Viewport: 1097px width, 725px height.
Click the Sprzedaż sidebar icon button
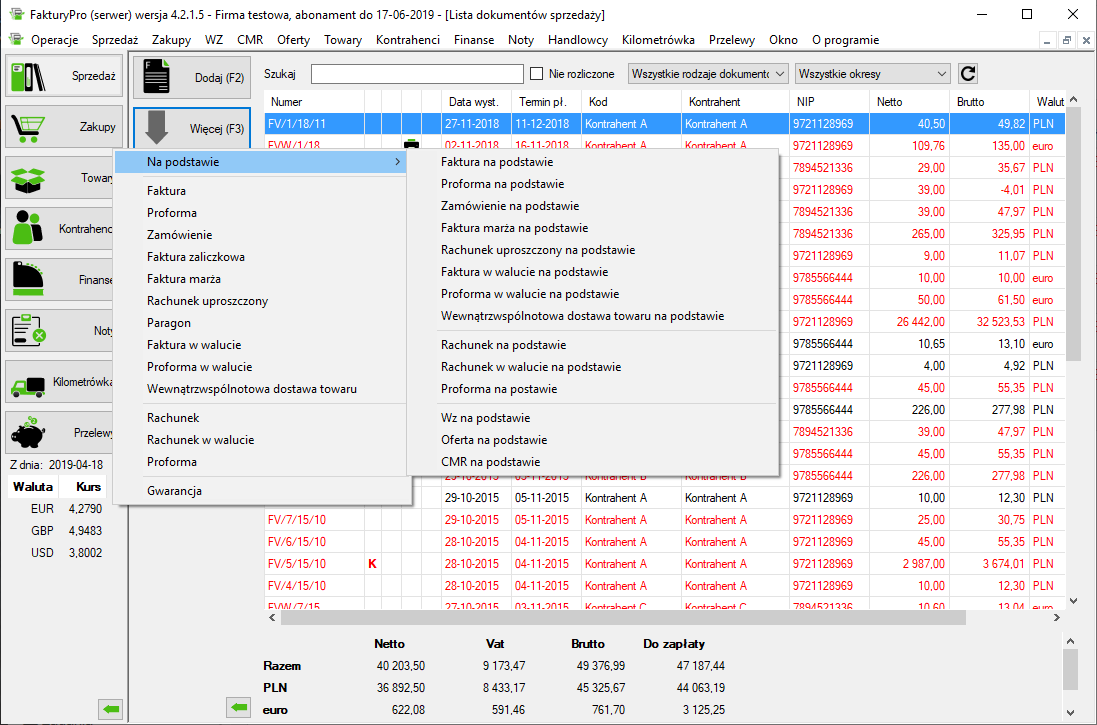click(x=64, y=76)
